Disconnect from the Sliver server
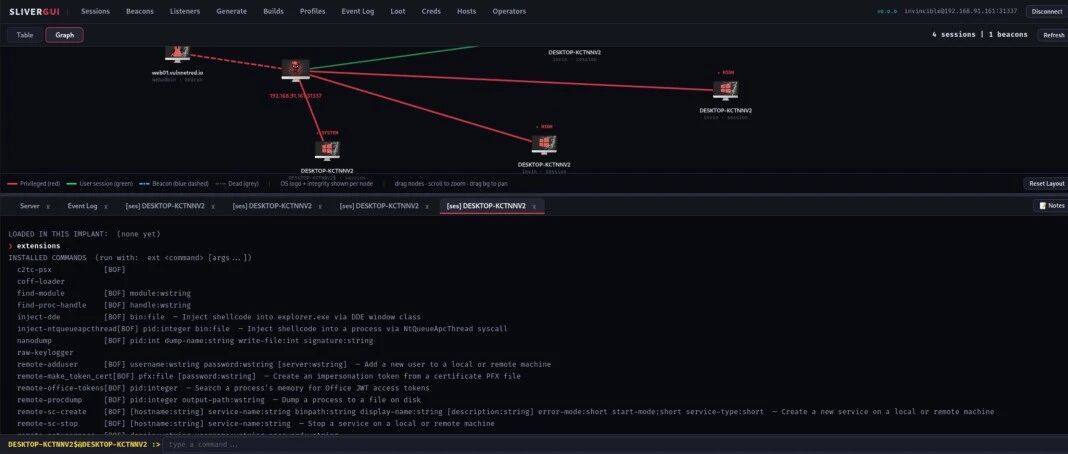 [1046, 12]
